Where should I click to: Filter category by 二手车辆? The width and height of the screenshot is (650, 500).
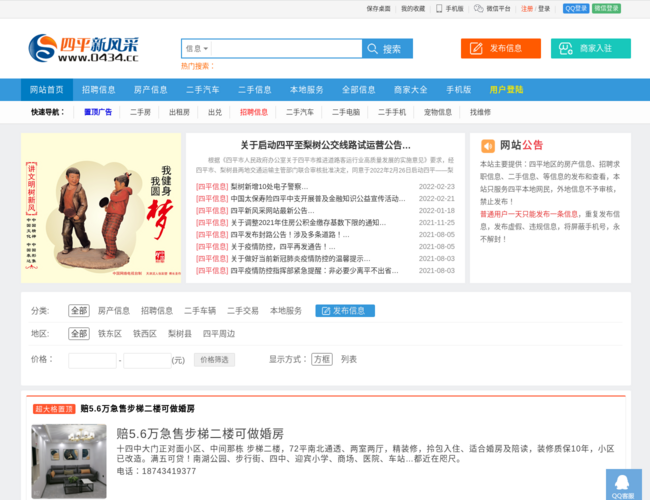[x=200, y=311]
